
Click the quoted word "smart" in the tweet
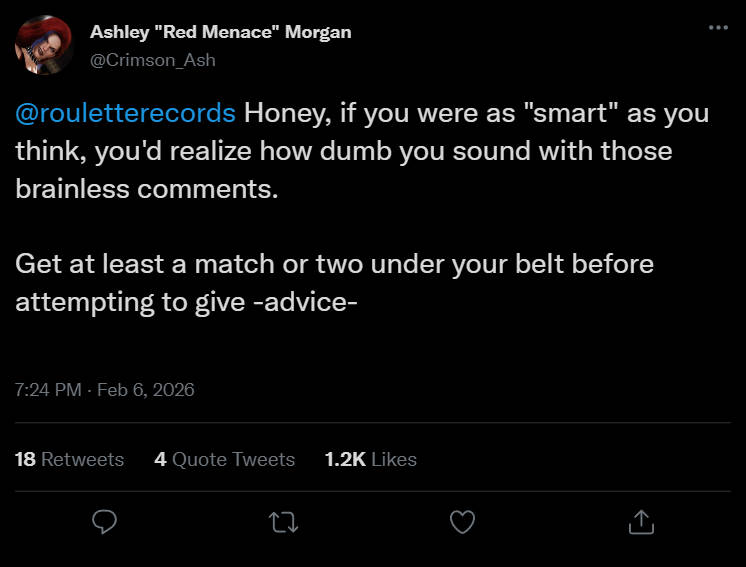click(570, 113)
